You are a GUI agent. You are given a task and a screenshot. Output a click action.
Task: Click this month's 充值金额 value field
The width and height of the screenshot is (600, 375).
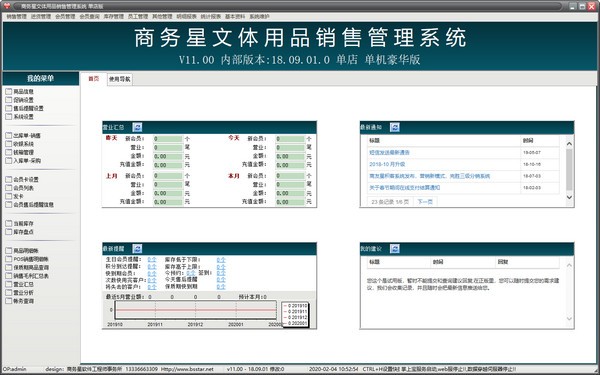pyautogui.click(x=290, y=202)
